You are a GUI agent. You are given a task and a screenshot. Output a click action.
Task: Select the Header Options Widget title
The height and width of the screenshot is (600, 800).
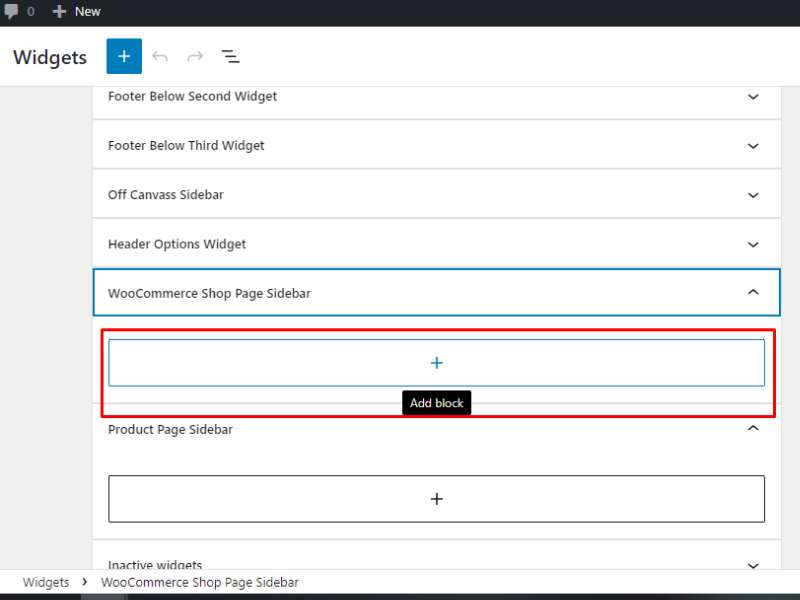pyautogui.click(x=177, y=244)
